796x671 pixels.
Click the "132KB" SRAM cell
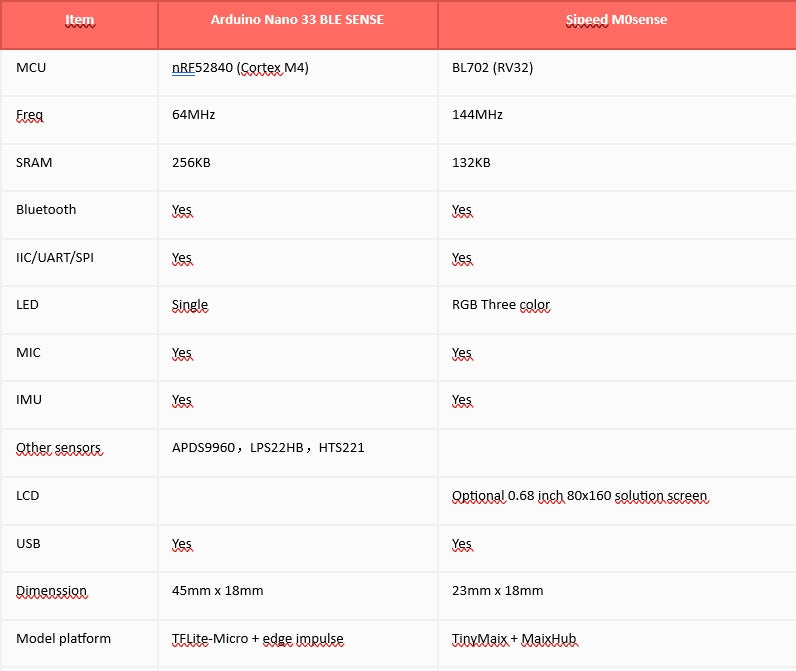point(471,162)
